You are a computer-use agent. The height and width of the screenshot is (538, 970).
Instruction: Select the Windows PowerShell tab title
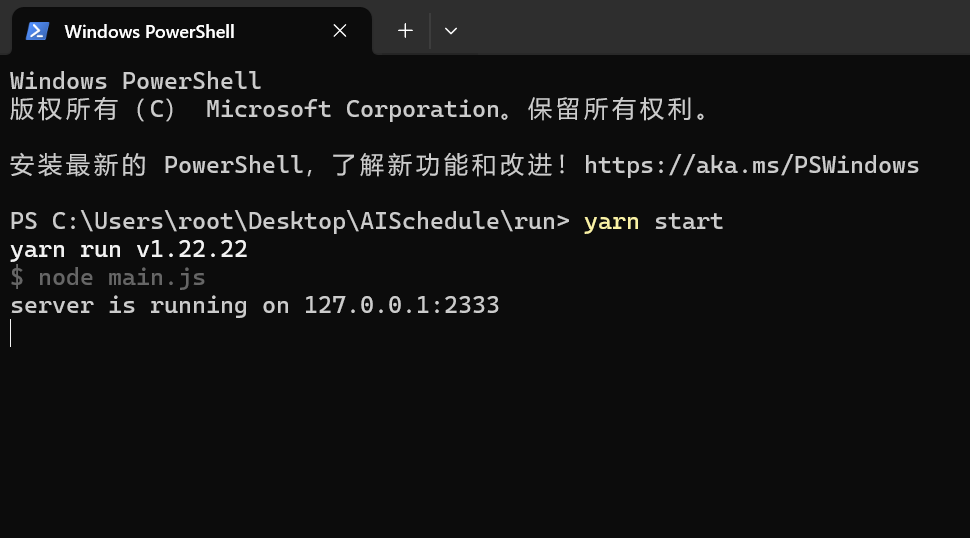(x=149, y=31)
